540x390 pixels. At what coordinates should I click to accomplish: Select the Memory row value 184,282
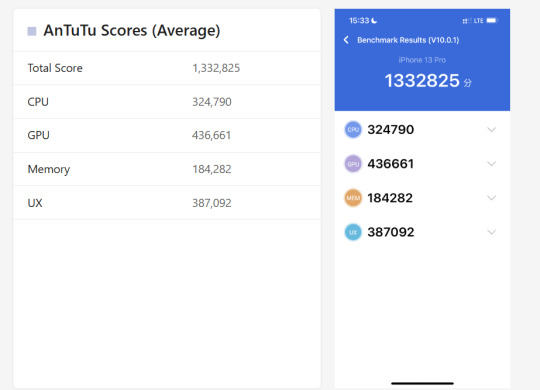(211, 169)
